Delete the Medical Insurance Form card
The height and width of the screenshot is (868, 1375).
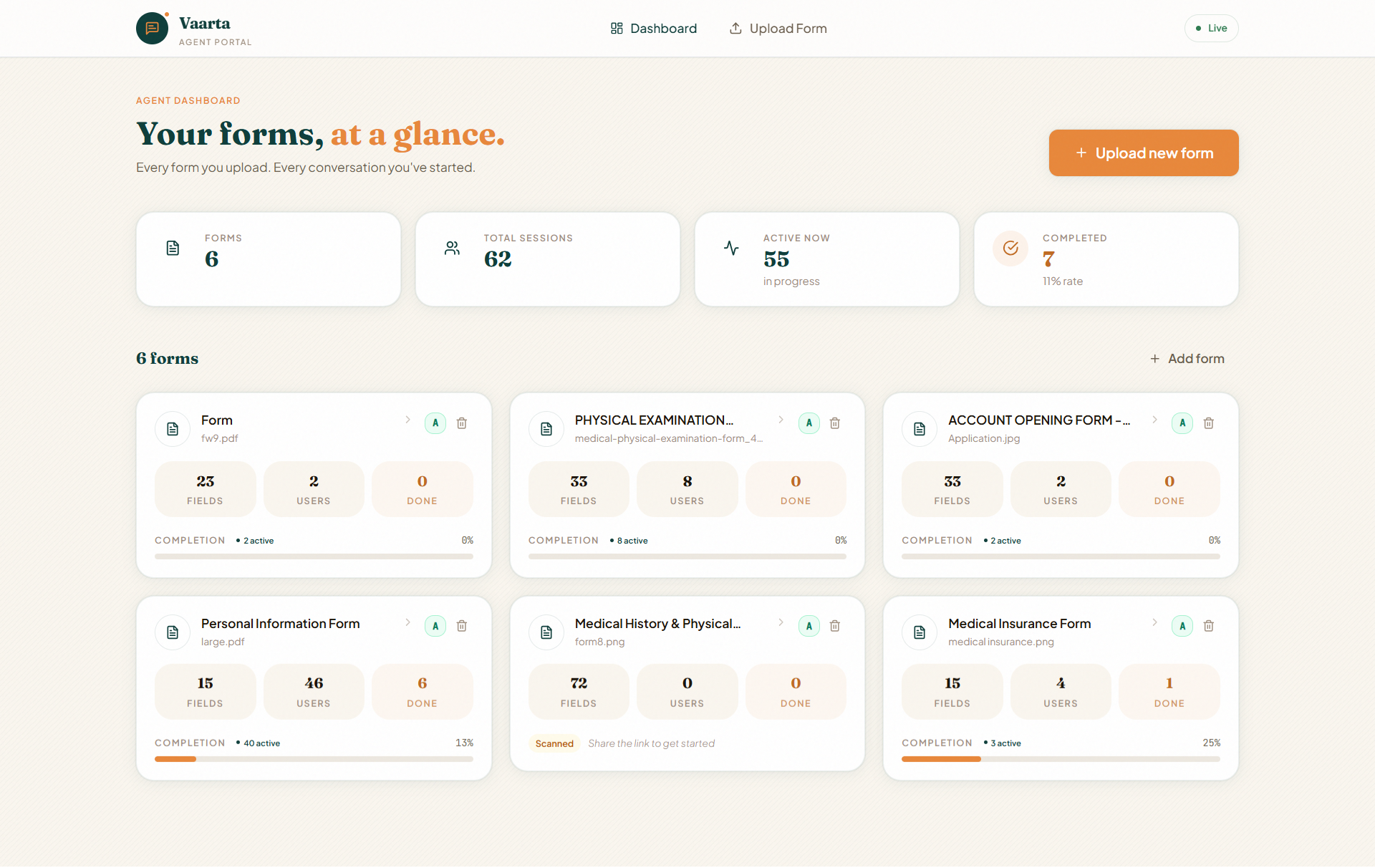1209,626
